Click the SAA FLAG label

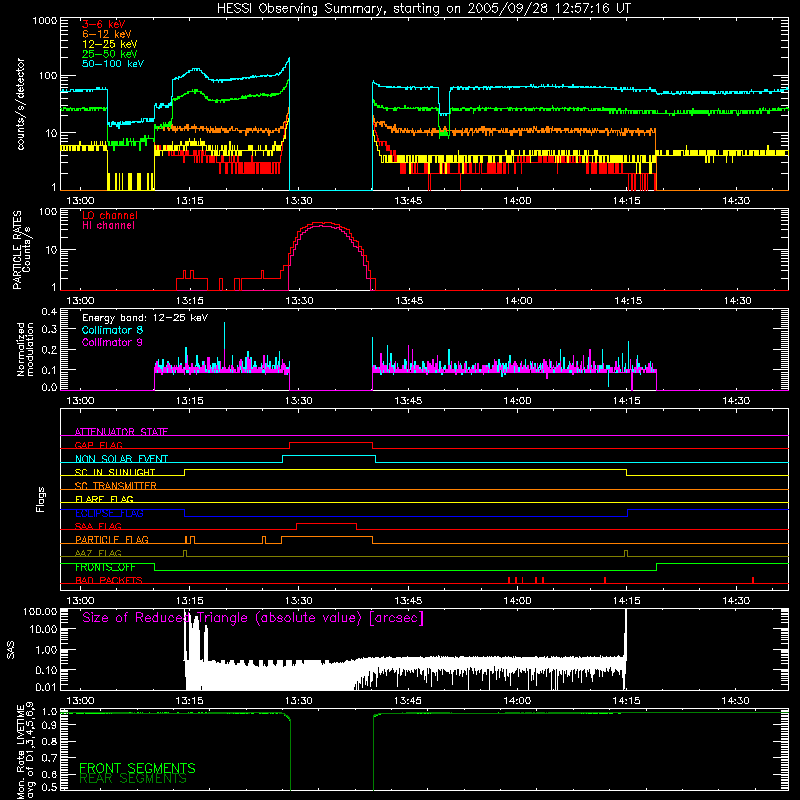point(98,526)
